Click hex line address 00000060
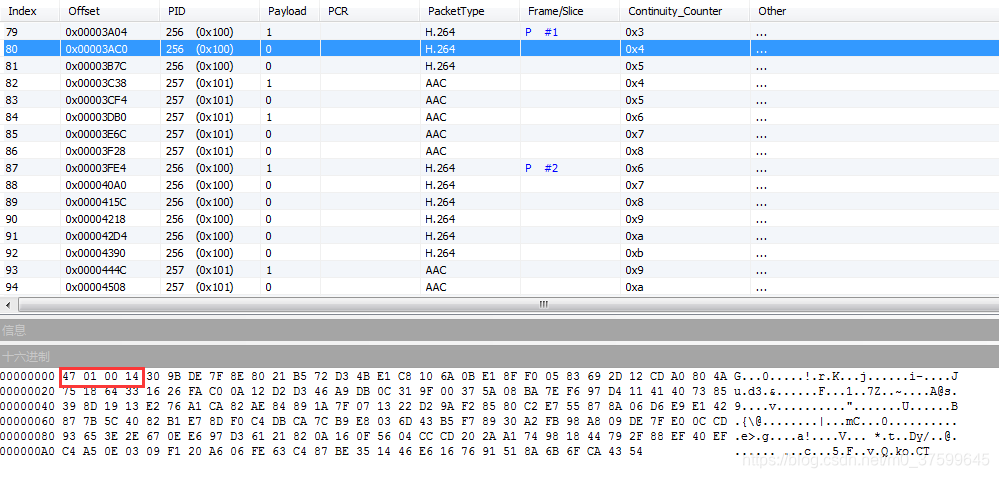Viewport: 999px width, 478px height. coord(27,421)
